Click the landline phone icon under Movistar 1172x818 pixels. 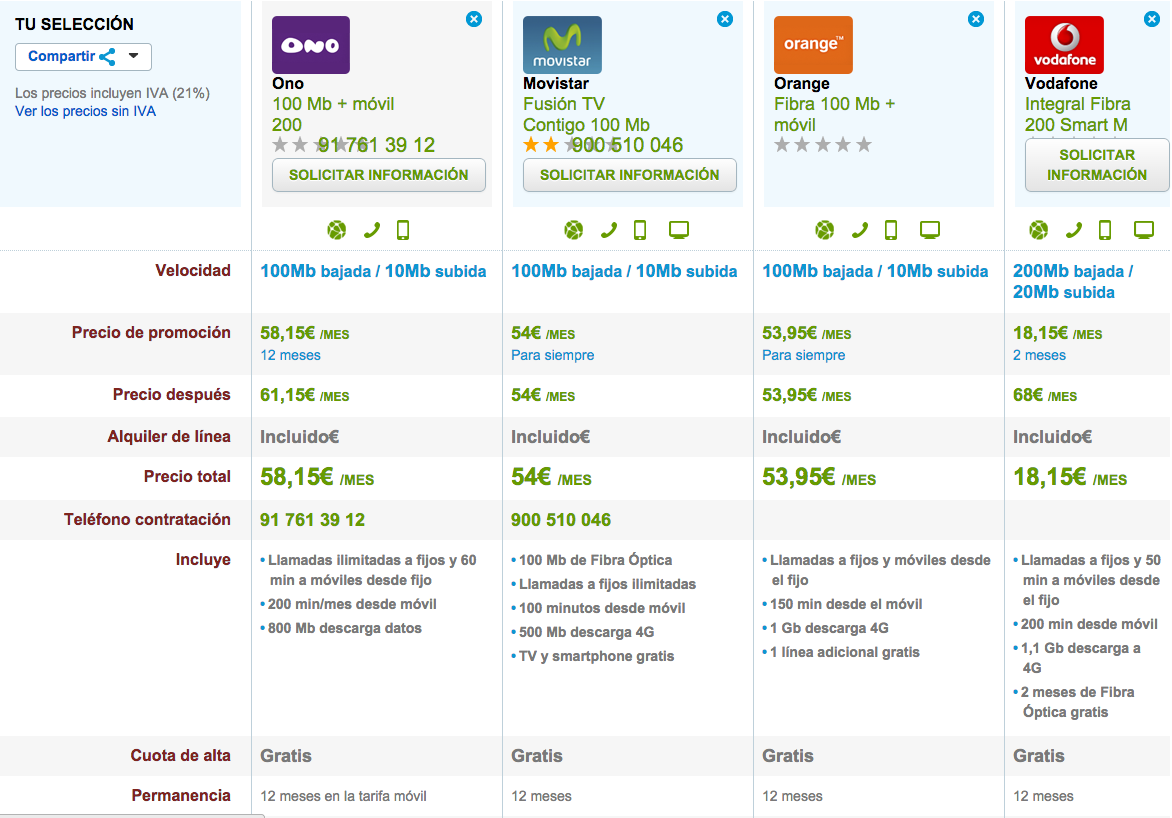click(x=608, y=230)
